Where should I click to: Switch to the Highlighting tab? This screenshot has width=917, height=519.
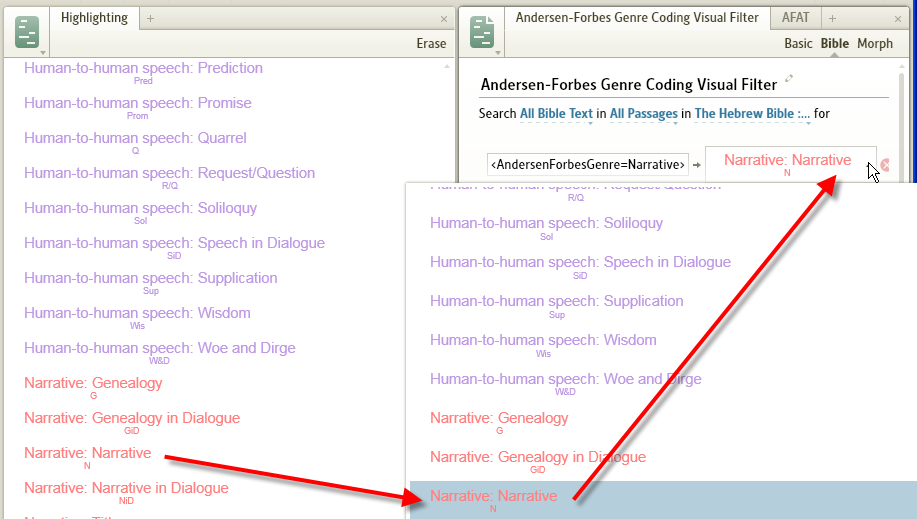pos(94,18)
